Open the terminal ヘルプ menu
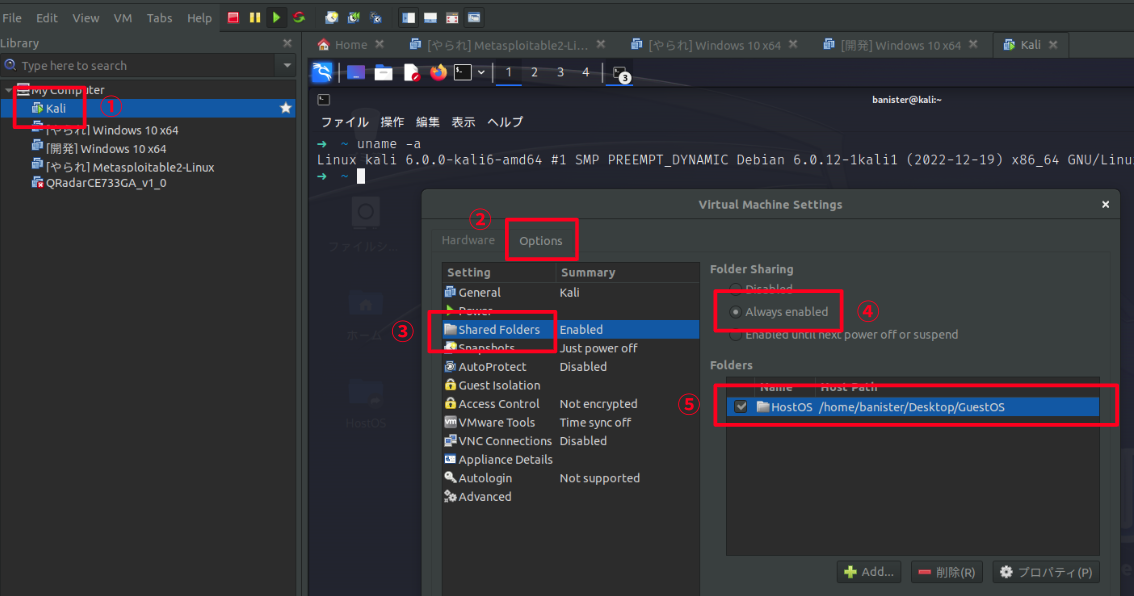 pyautogui.click(x=505, y=122)
